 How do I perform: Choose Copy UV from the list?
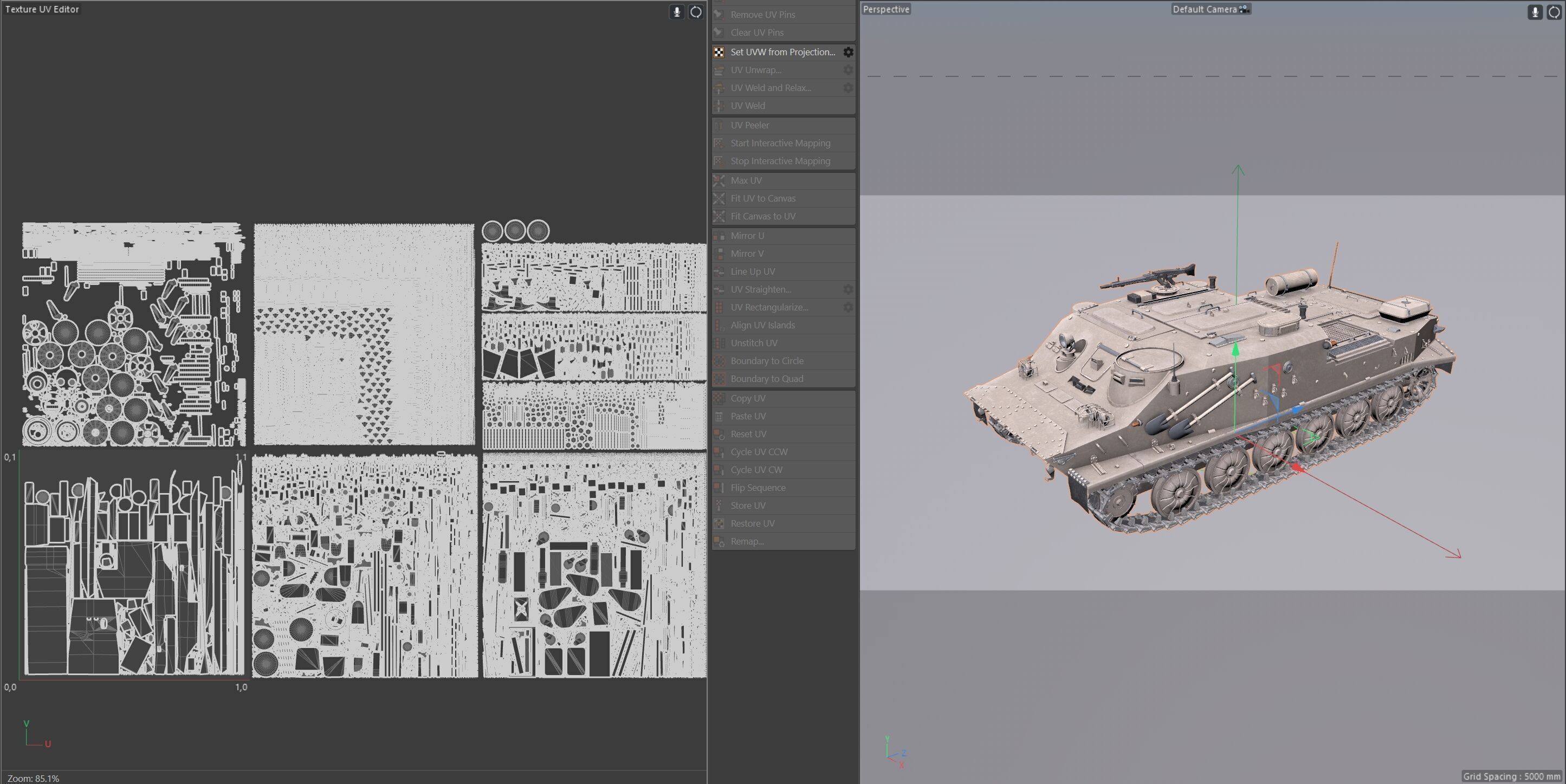pyautogui.click(x=748, y=398)
